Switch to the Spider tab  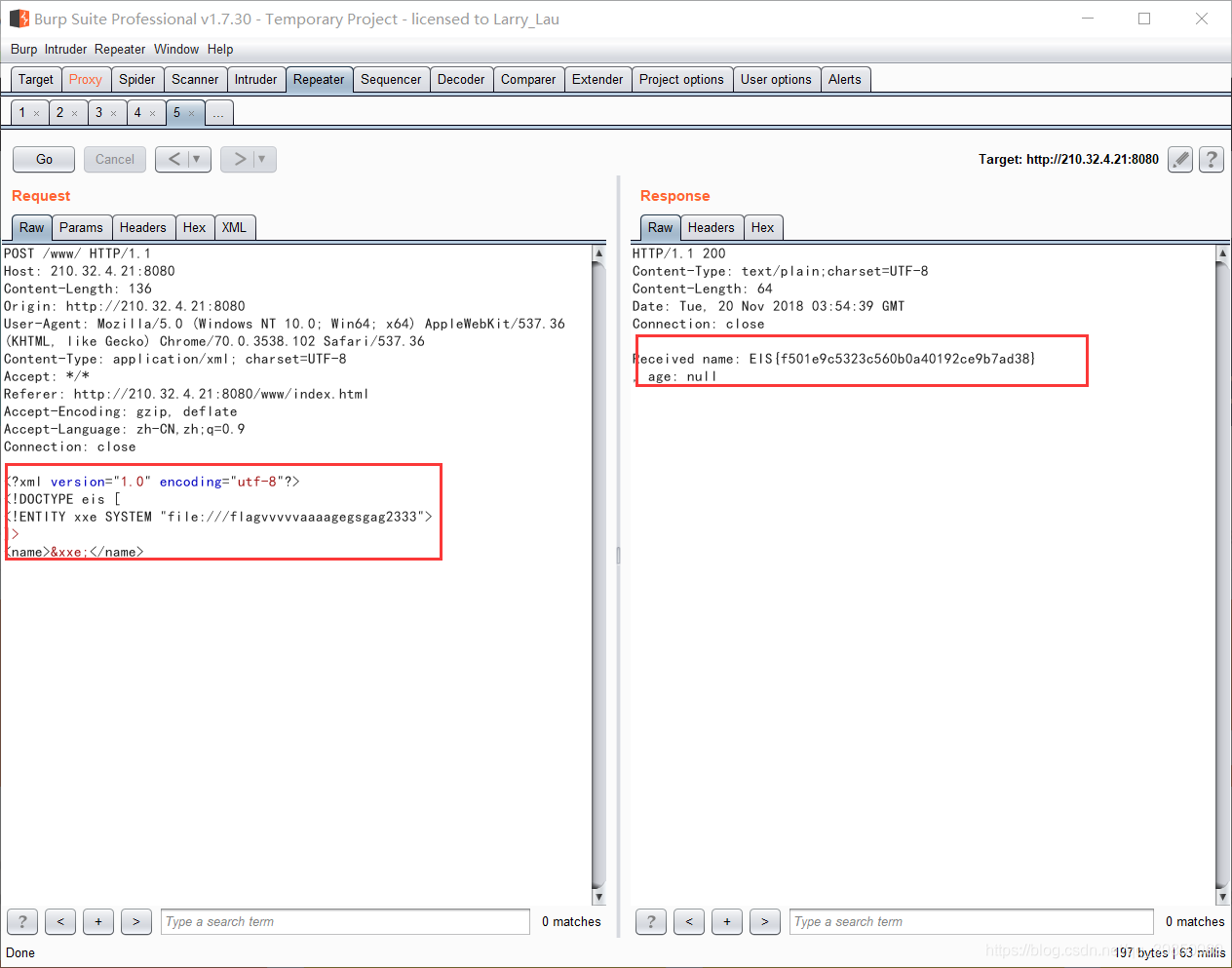point(137,80)
